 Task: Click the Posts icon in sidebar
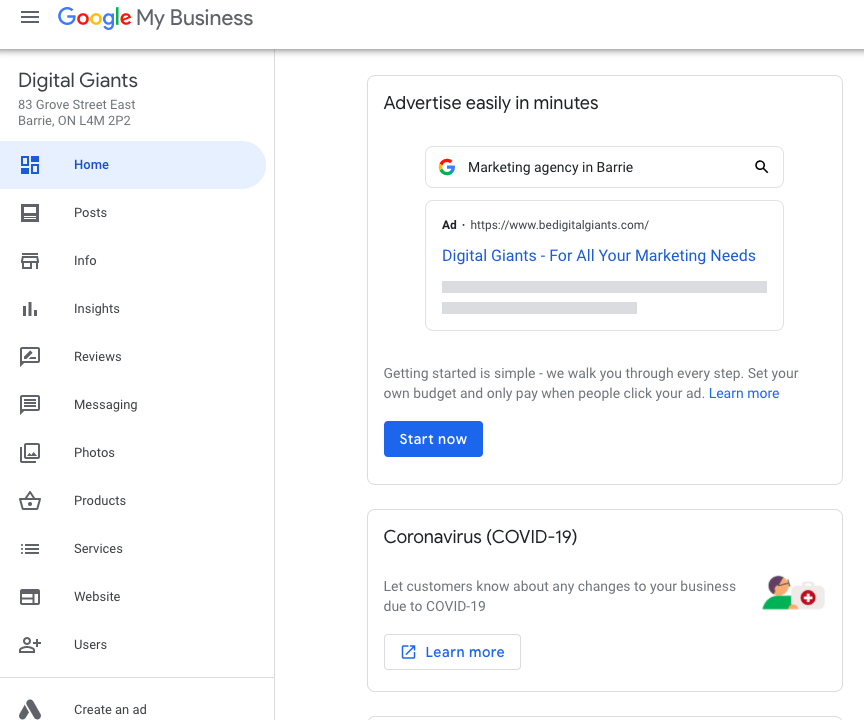point(30,213)
